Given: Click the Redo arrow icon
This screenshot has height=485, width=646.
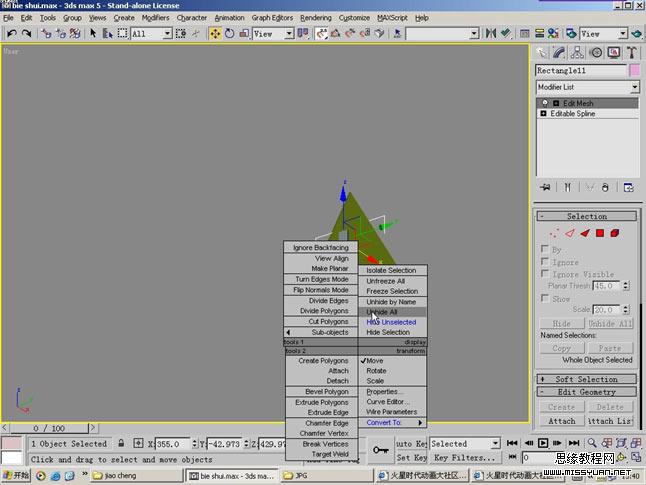Looking at the screenshot, I should pos(27,33).
